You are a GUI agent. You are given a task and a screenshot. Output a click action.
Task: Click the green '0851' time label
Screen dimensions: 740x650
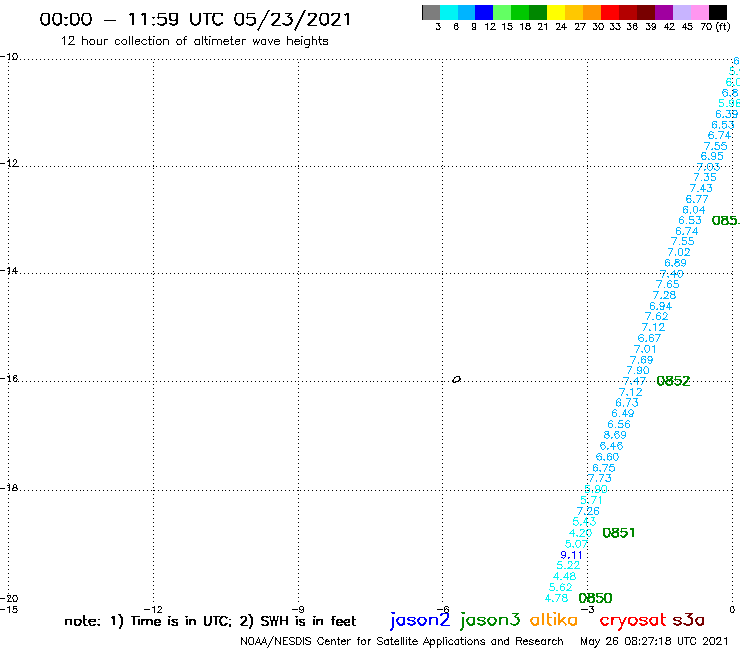click(x=619, y=533)
